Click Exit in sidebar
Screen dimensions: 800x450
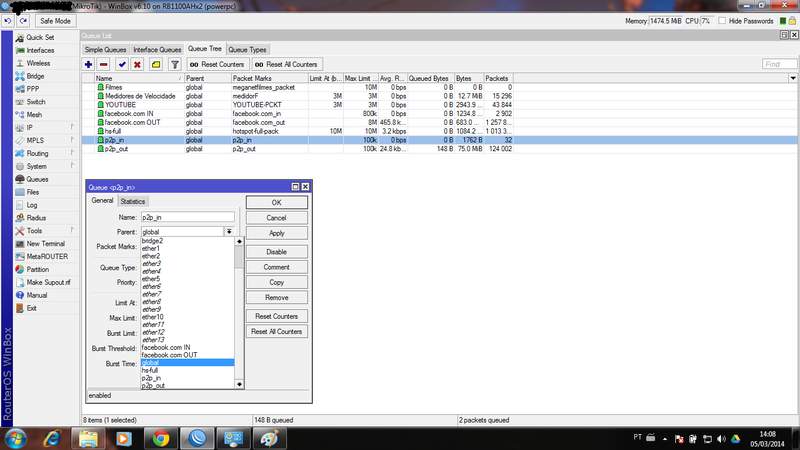tap(32, 308)
